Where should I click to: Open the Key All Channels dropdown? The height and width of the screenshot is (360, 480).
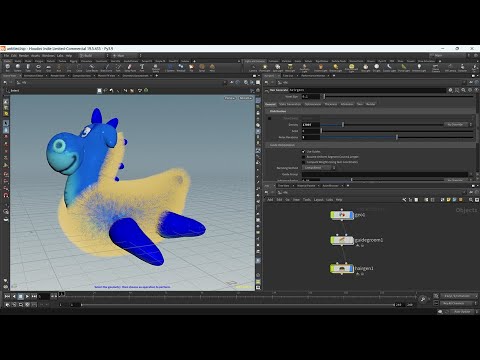459,303
